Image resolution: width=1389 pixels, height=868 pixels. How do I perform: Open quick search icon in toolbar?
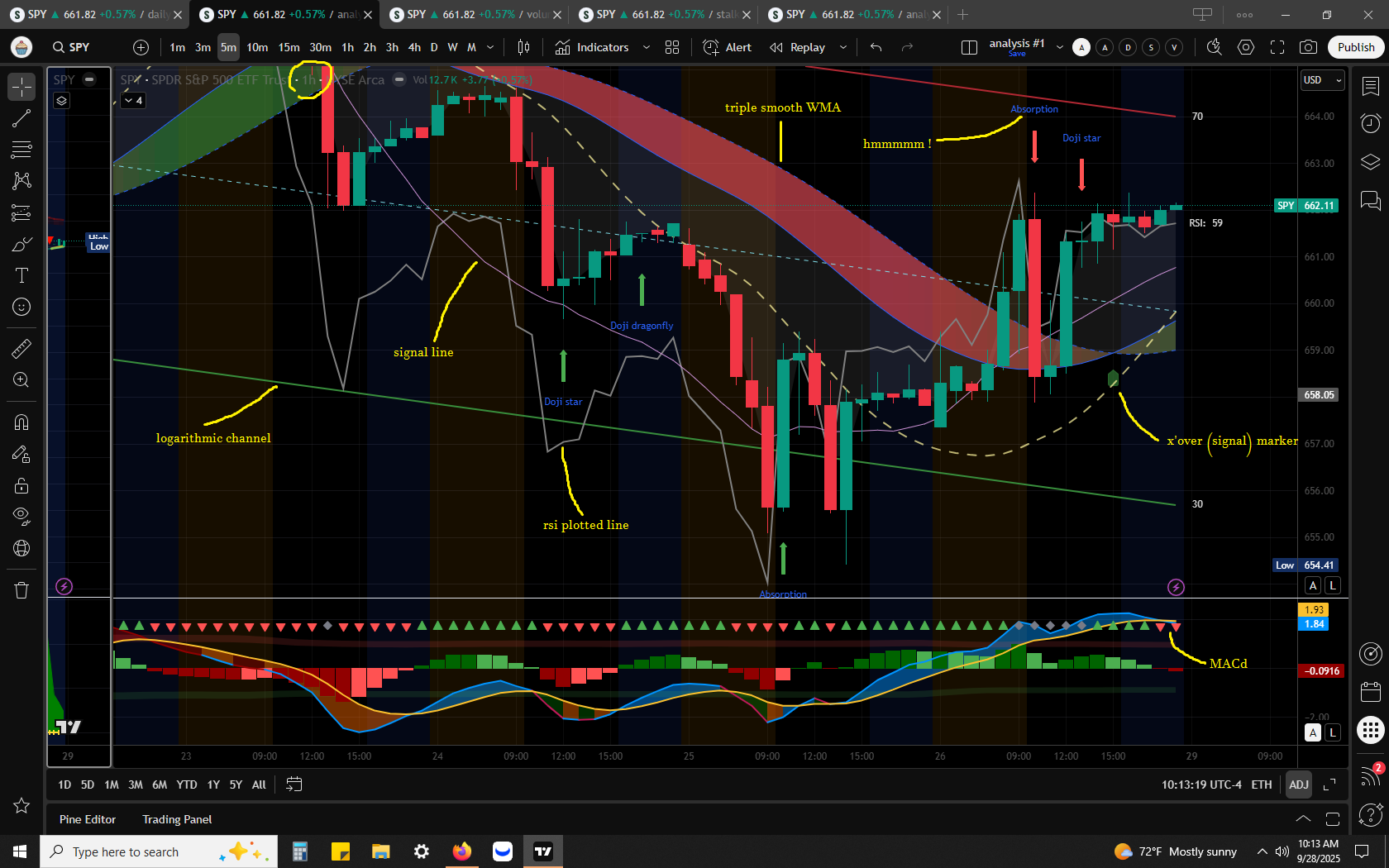point(1214,47)
